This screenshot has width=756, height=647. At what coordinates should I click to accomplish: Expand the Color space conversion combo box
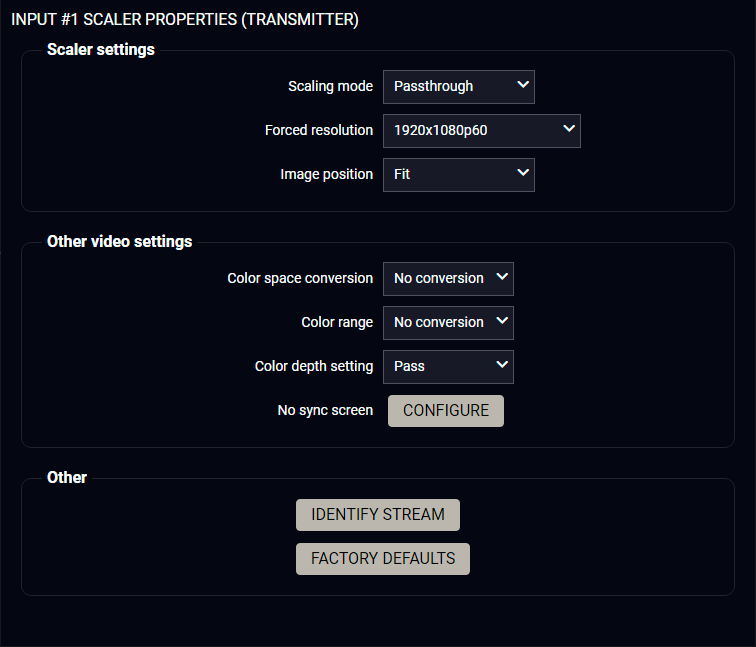[x=448, y=278]
